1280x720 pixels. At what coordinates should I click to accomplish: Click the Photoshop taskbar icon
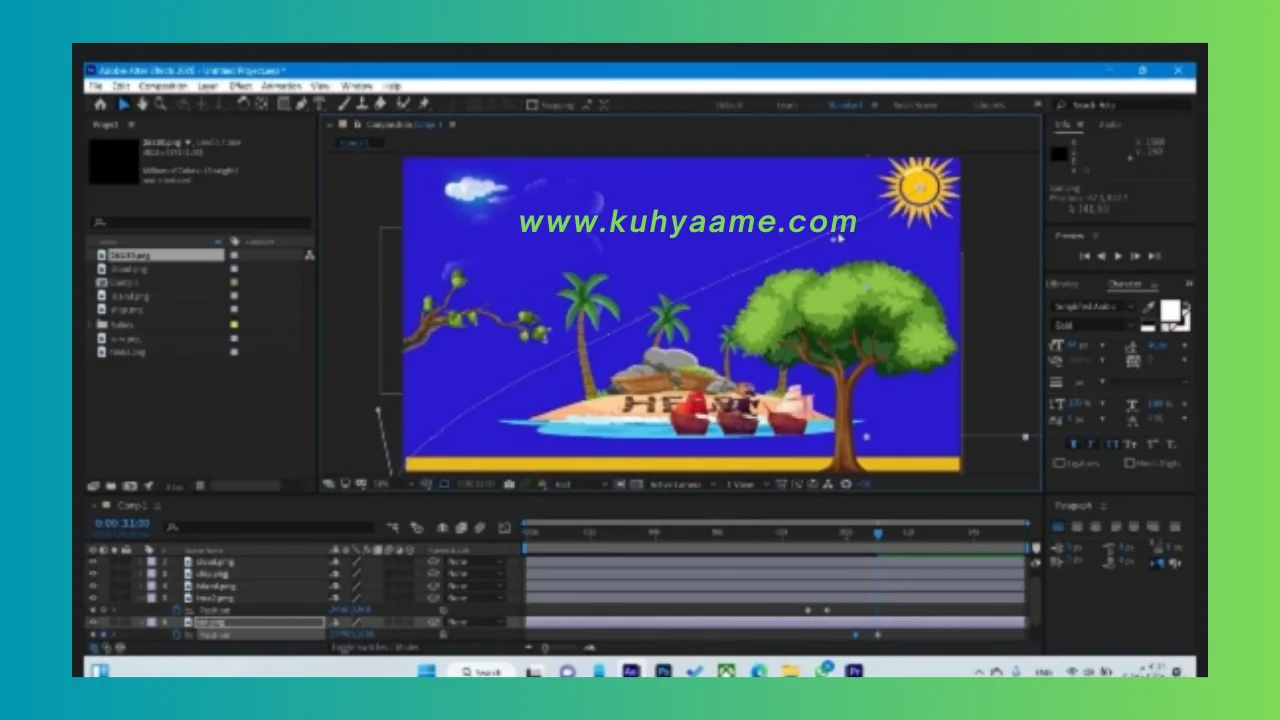coord(662,671)
